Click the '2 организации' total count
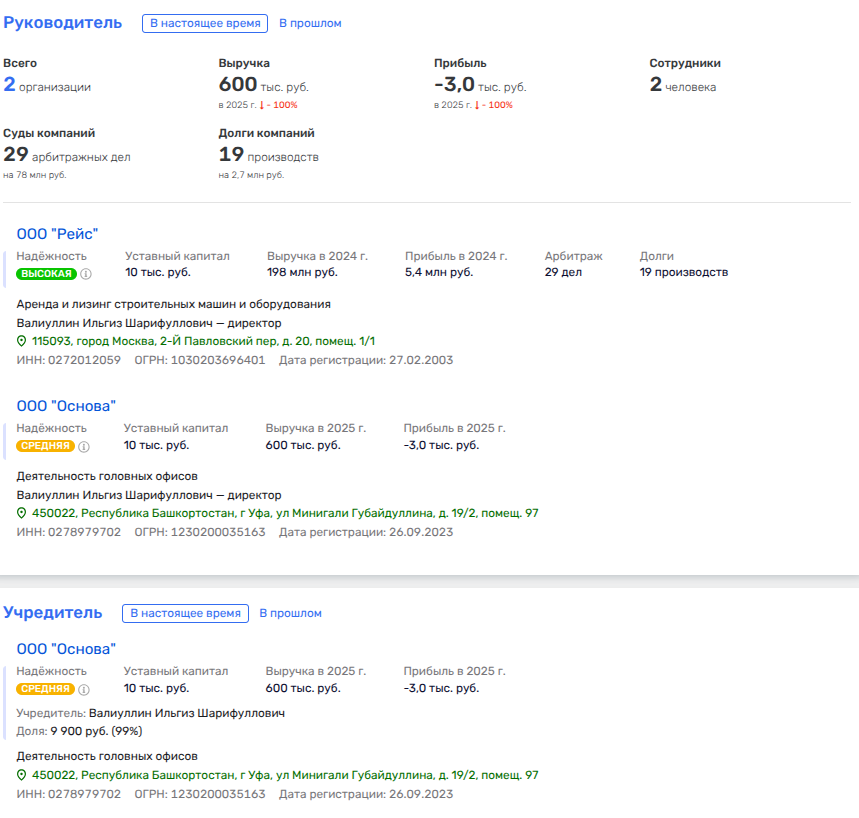 pyautogui.click(x=47, y=86)
